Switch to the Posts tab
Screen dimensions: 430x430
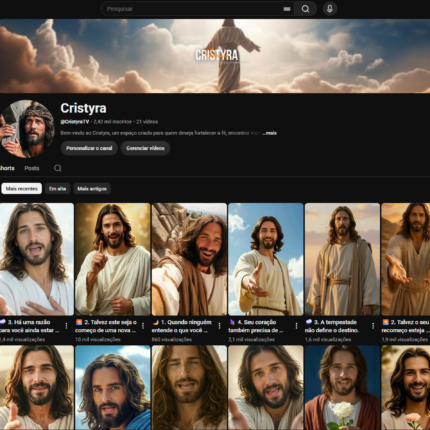pos(32,168)
